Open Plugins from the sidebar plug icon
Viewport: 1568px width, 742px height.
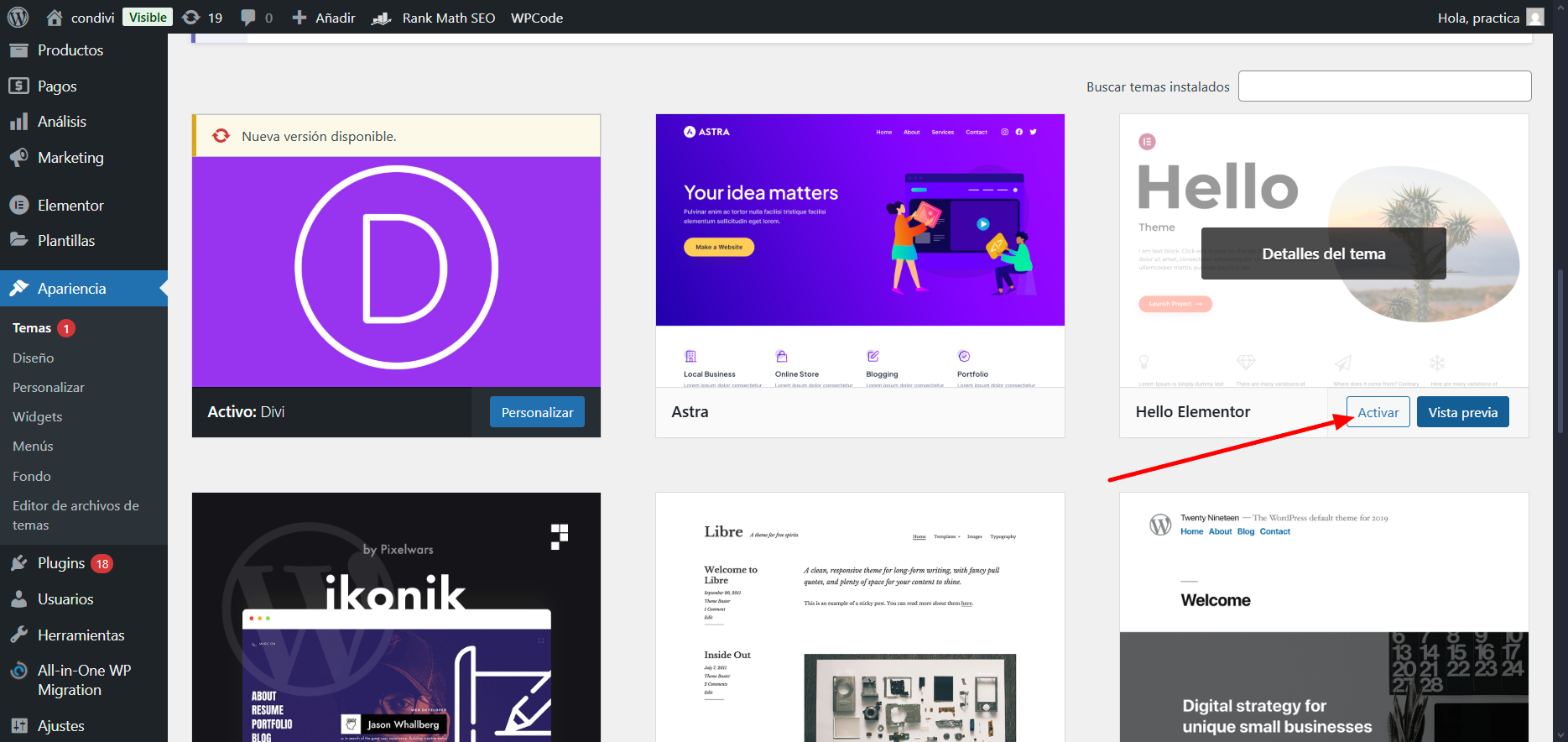19,563
